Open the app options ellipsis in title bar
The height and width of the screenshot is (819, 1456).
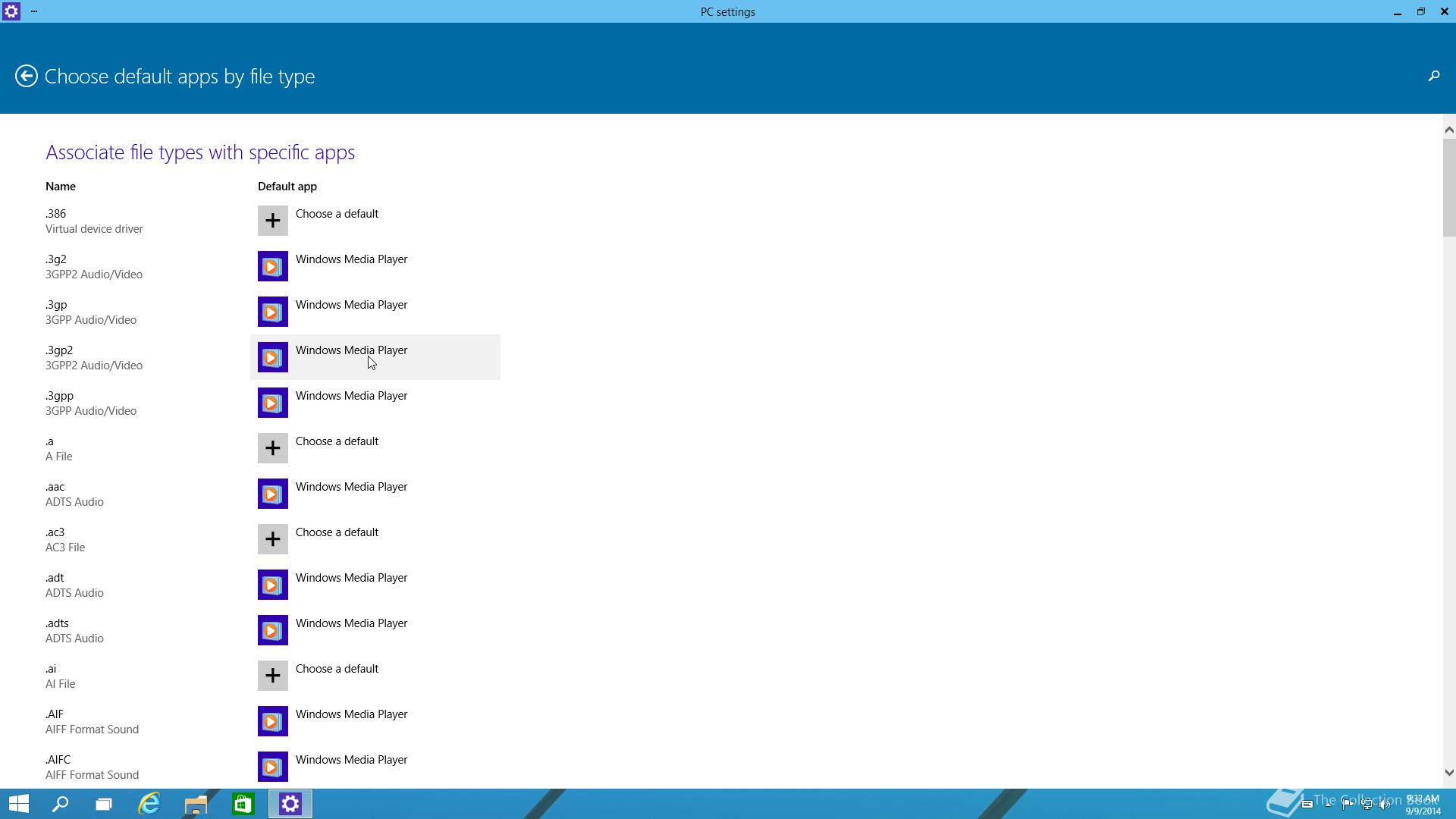pos(34,11)
